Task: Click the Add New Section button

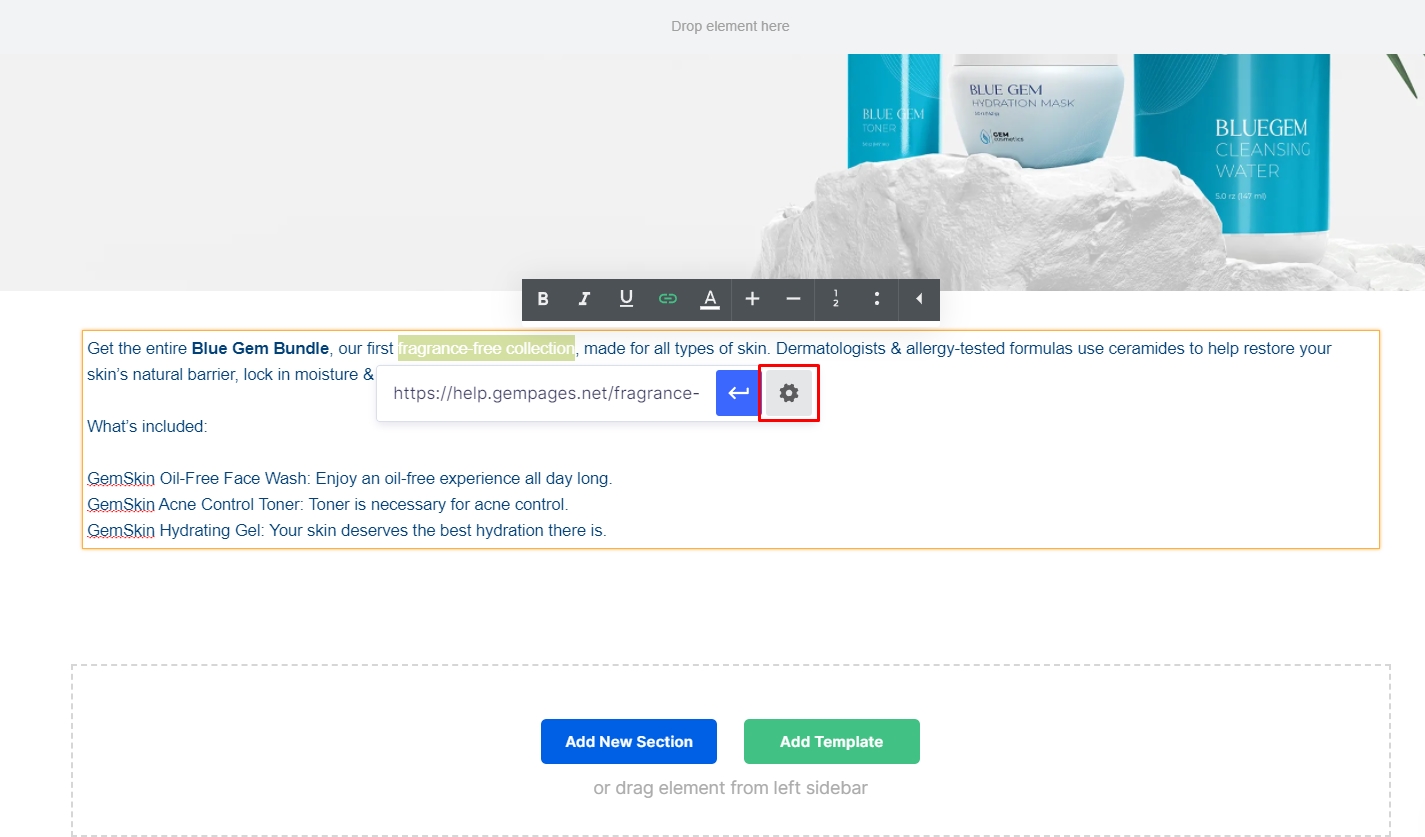Action: click(629, 741)
